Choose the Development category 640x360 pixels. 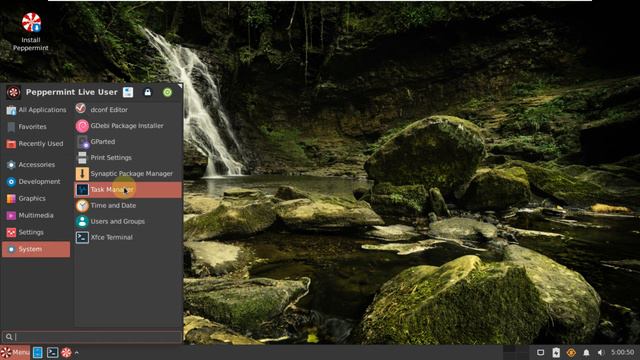36,182
